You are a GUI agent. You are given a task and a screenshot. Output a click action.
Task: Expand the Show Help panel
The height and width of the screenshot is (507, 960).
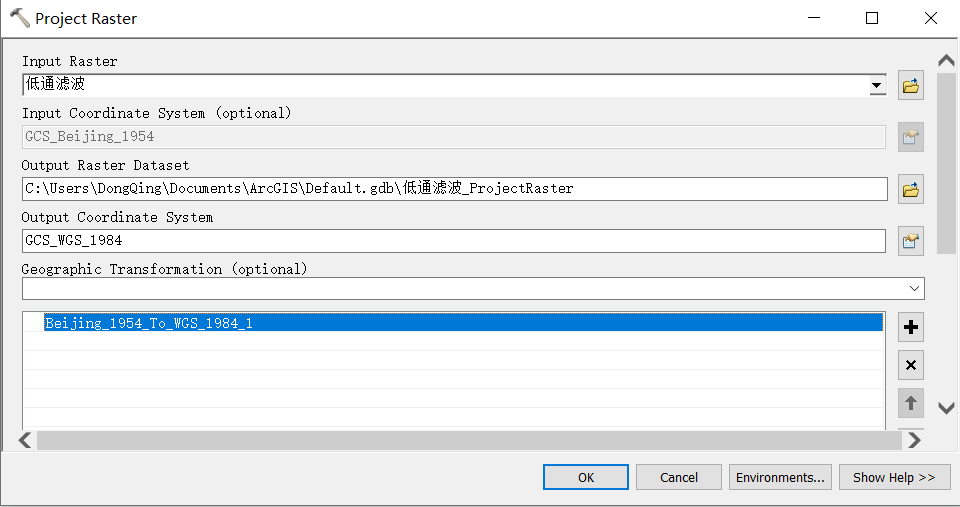894,477
